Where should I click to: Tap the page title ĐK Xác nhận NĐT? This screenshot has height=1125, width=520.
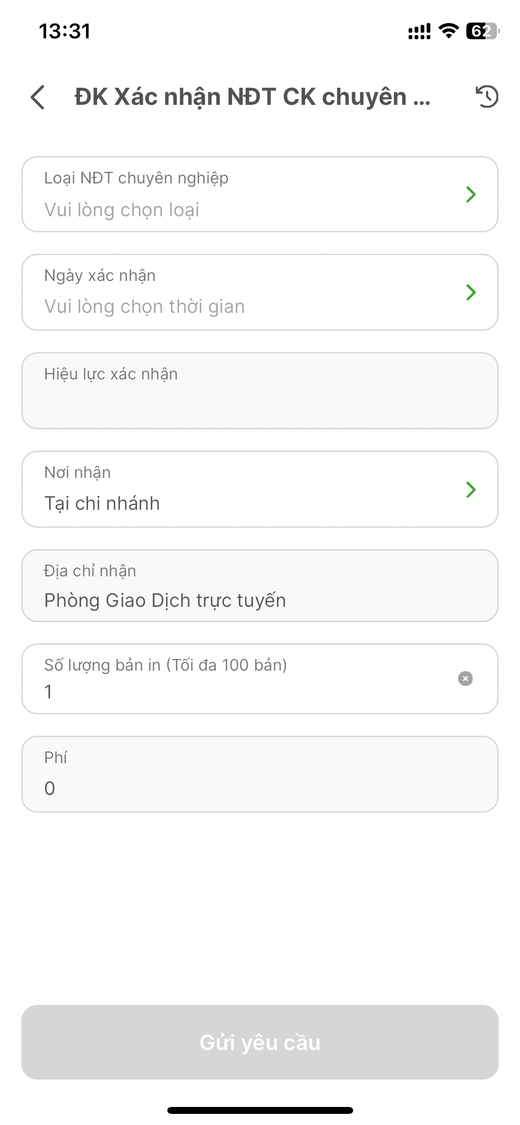coord(252,97)
